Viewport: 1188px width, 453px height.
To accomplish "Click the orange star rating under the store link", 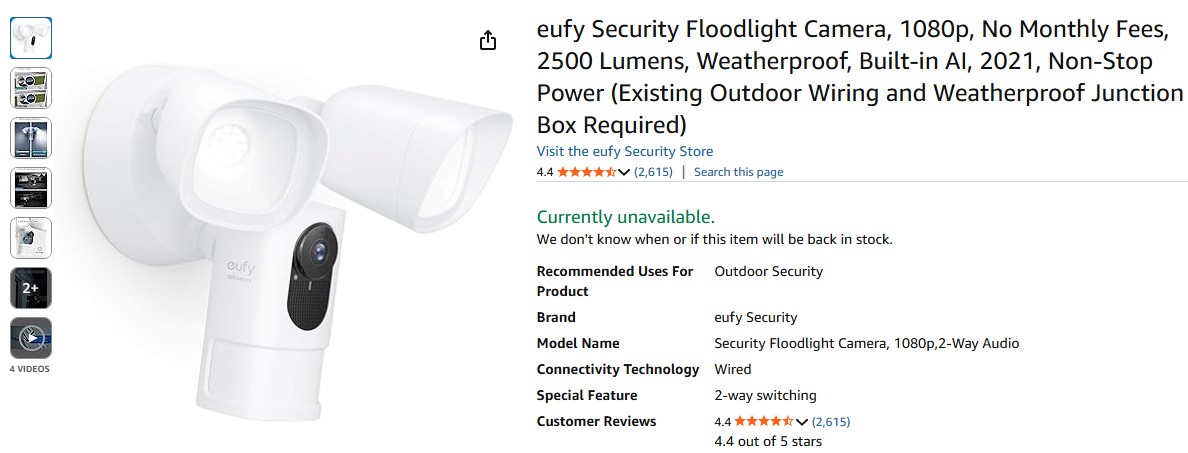I will coord(587,172).
